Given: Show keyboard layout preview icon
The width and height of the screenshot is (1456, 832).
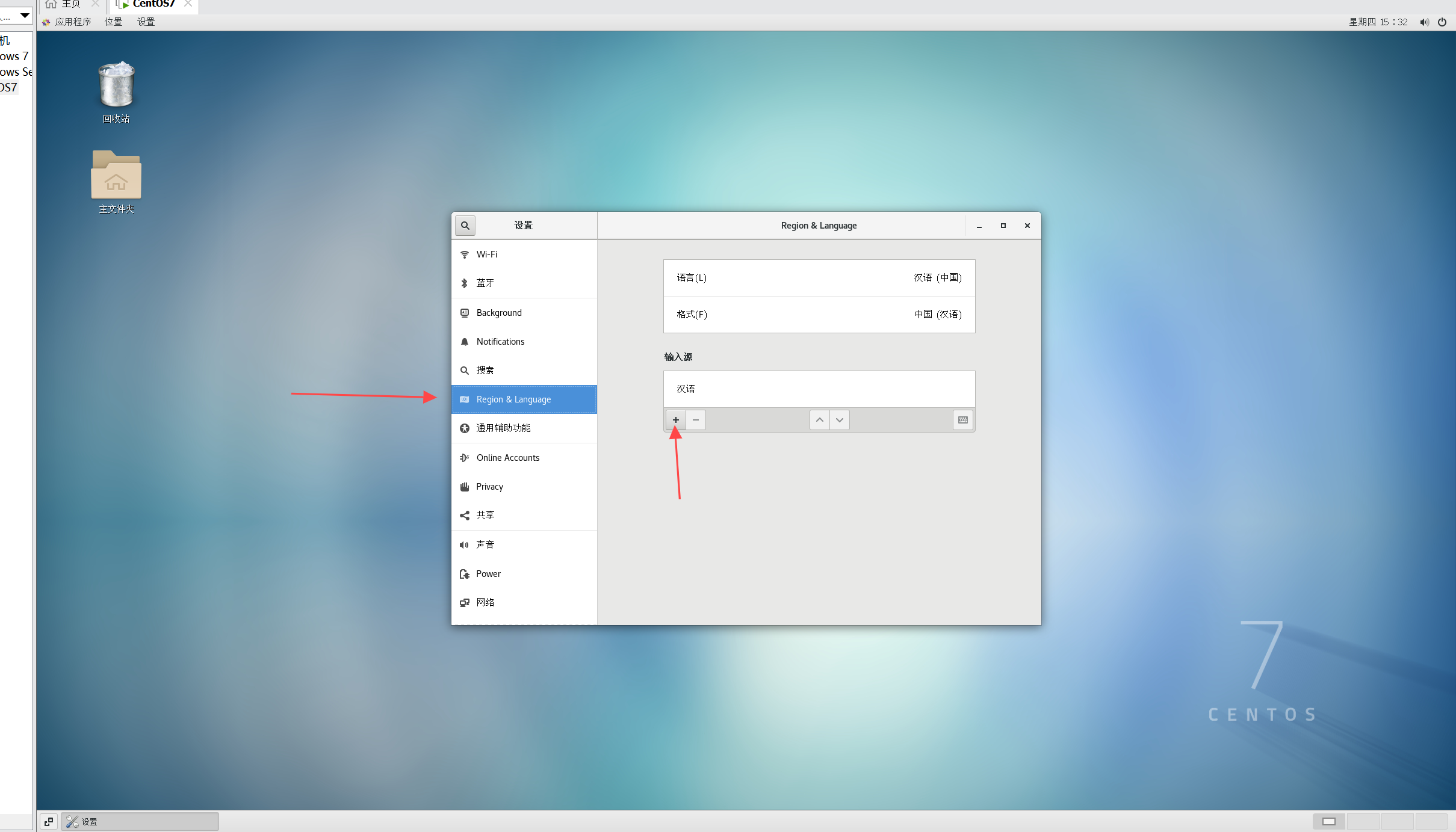Looking at the screenshot, I should (962, 420).
